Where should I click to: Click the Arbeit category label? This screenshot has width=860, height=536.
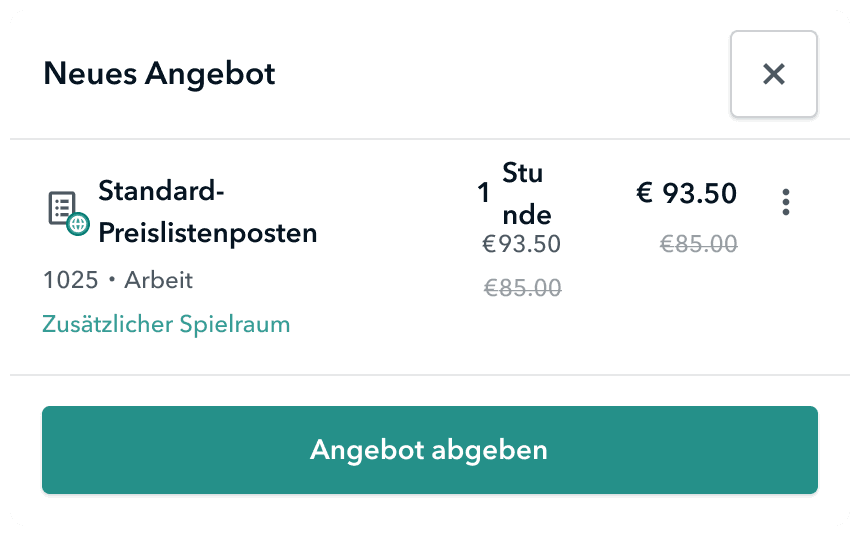click(158, 280)
